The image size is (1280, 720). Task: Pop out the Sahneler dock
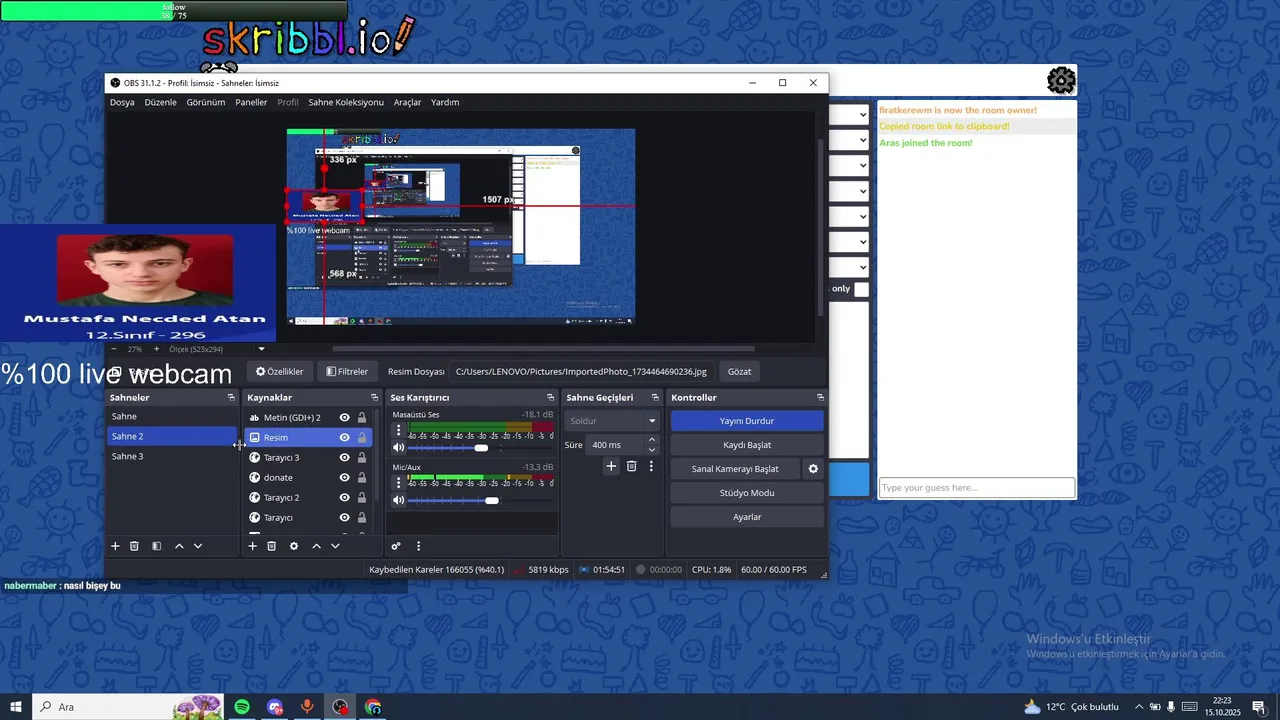231,398
